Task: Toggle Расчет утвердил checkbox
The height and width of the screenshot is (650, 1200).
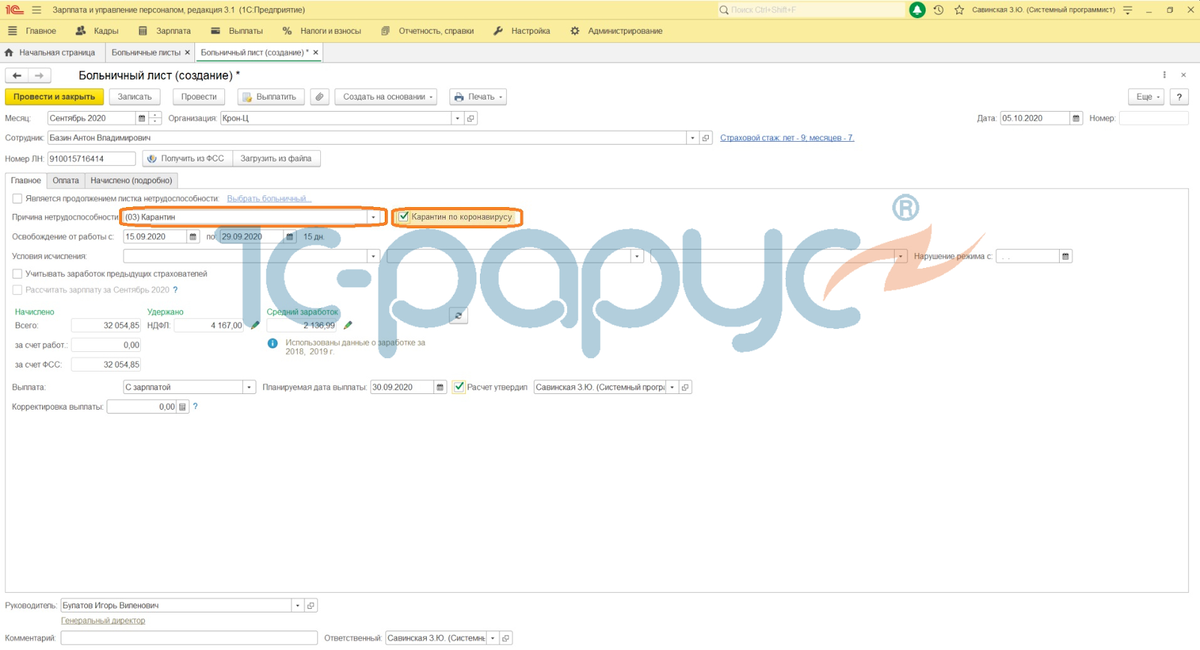Action: (459, 387)
